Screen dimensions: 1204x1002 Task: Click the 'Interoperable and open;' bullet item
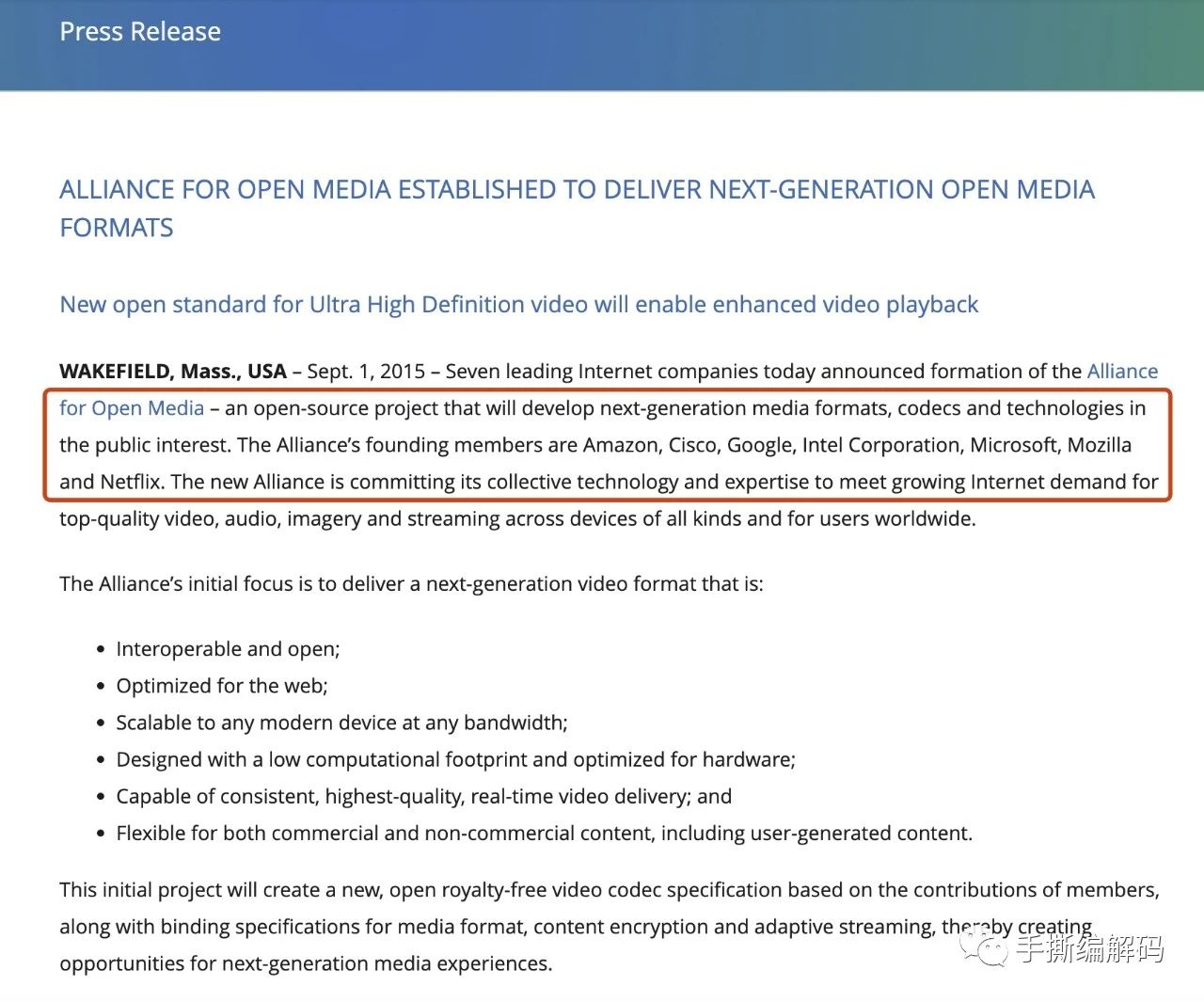pyautogui.click(x=228, y=649)
